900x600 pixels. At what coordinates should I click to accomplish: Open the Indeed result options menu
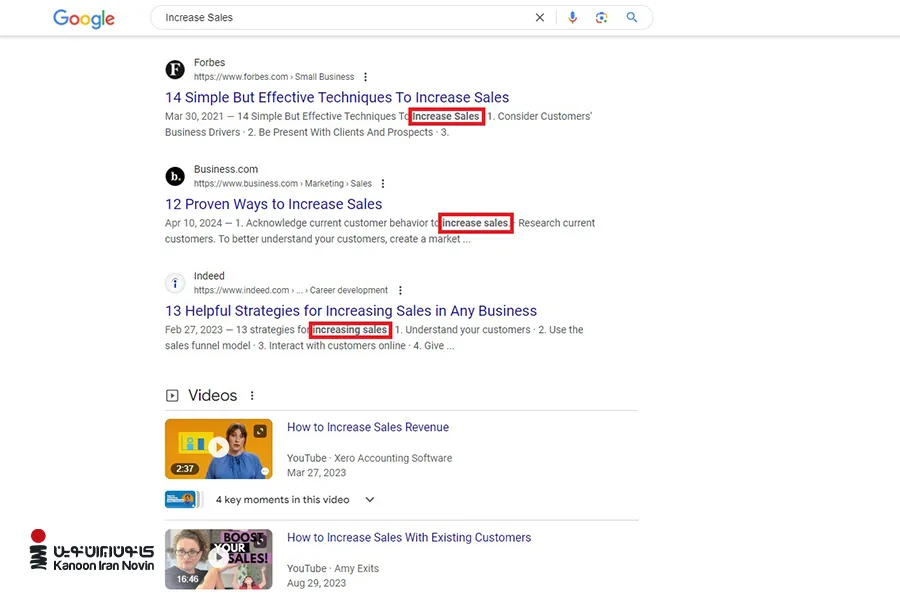pyautogui.click(x=400, y=291)
